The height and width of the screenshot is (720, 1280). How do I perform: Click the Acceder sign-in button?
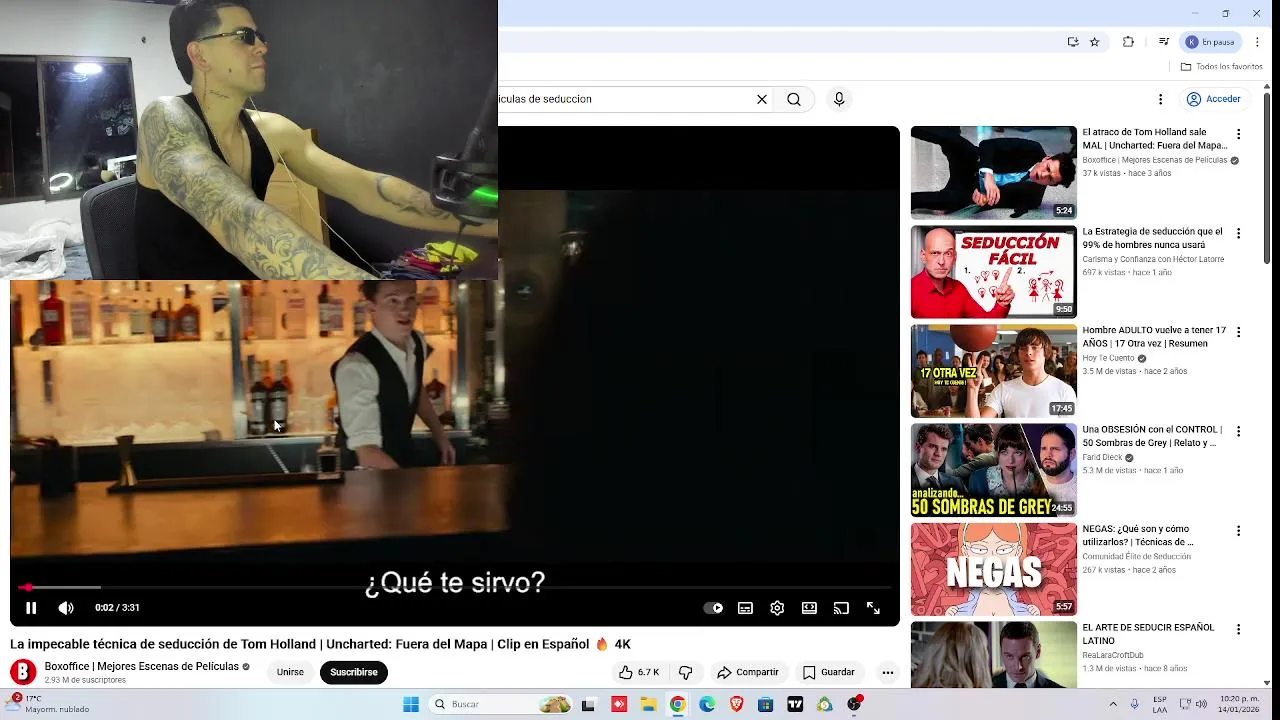1213,99
